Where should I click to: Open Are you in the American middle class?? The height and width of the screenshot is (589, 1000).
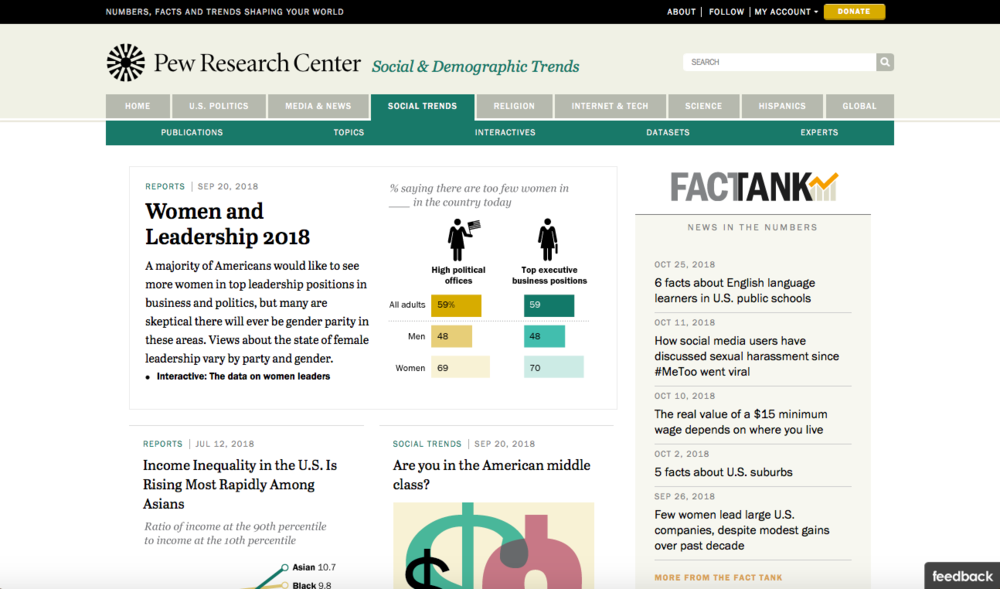492,475
